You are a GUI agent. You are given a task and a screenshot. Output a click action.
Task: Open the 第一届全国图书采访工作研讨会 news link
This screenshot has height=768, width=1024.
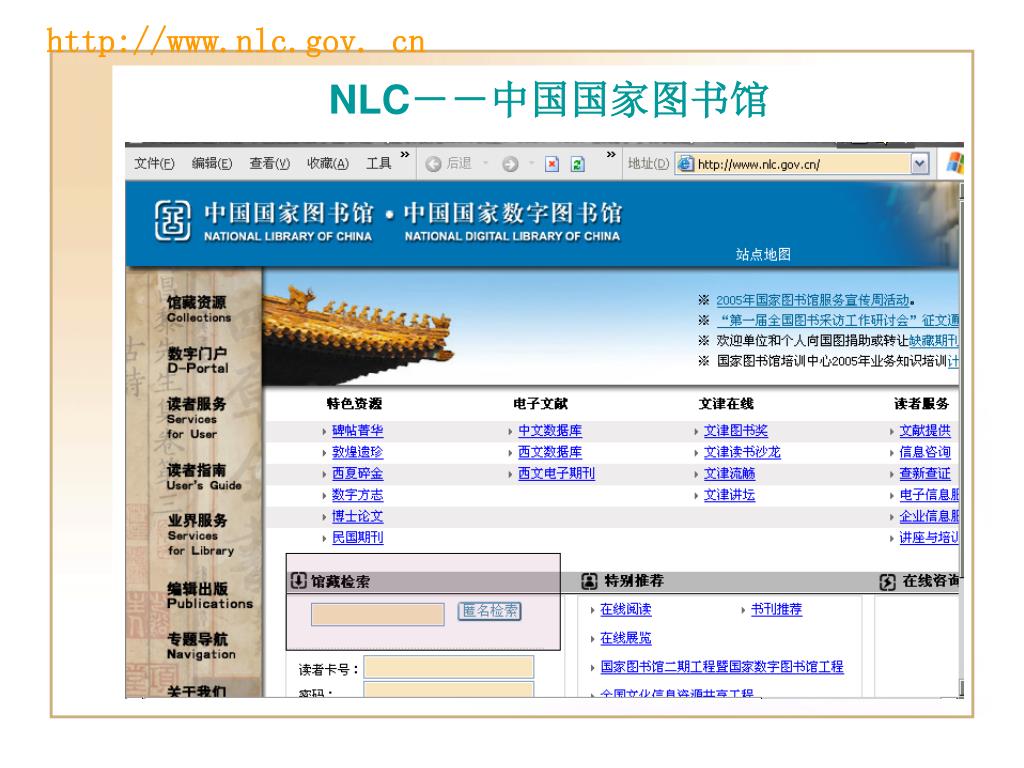point(838,320)
